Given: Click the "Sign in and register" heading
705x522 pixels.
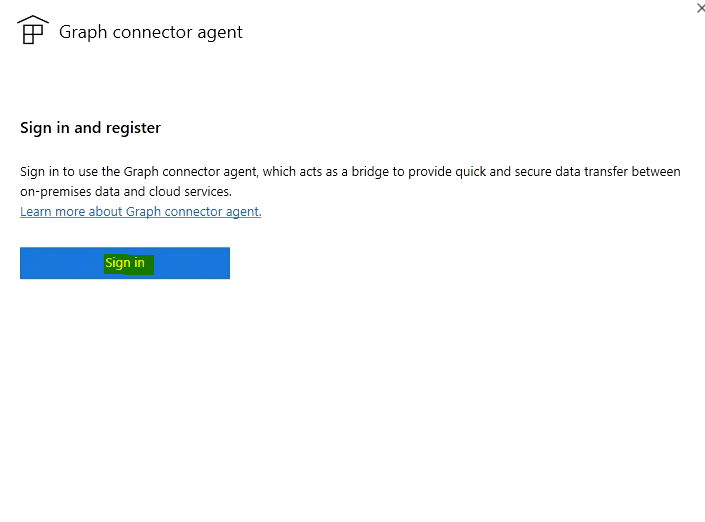Looking at the screenshot, I should (x=90, y=128).
